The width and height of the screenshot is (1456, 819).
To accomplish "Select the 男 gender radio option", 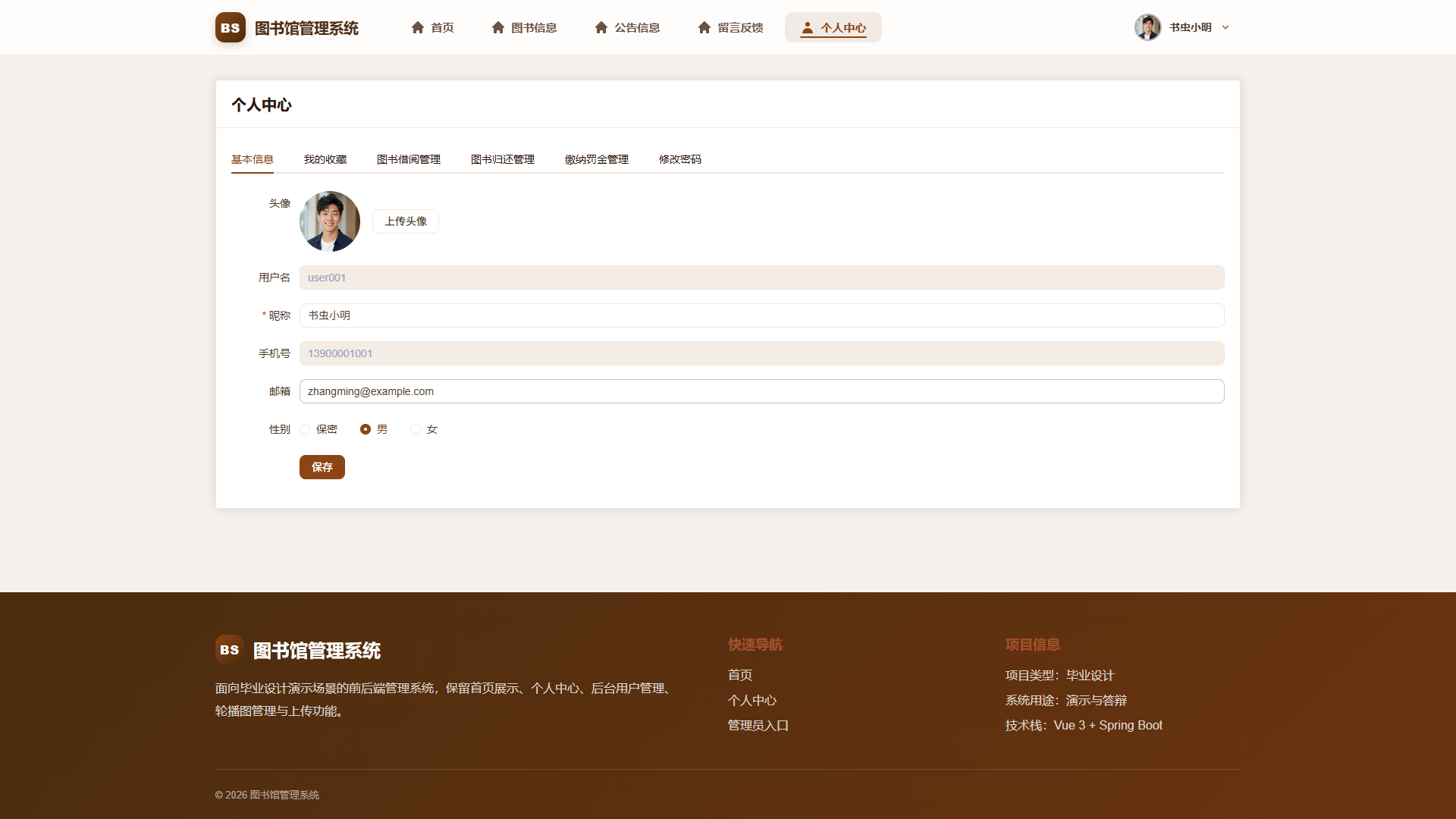I will (366, 429).
